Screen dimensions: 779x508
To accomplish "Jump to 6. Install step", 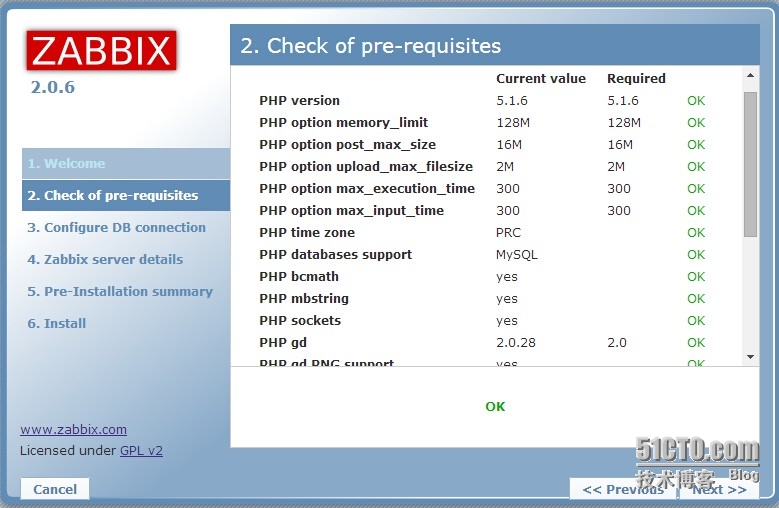I will [x=57, y=323].
